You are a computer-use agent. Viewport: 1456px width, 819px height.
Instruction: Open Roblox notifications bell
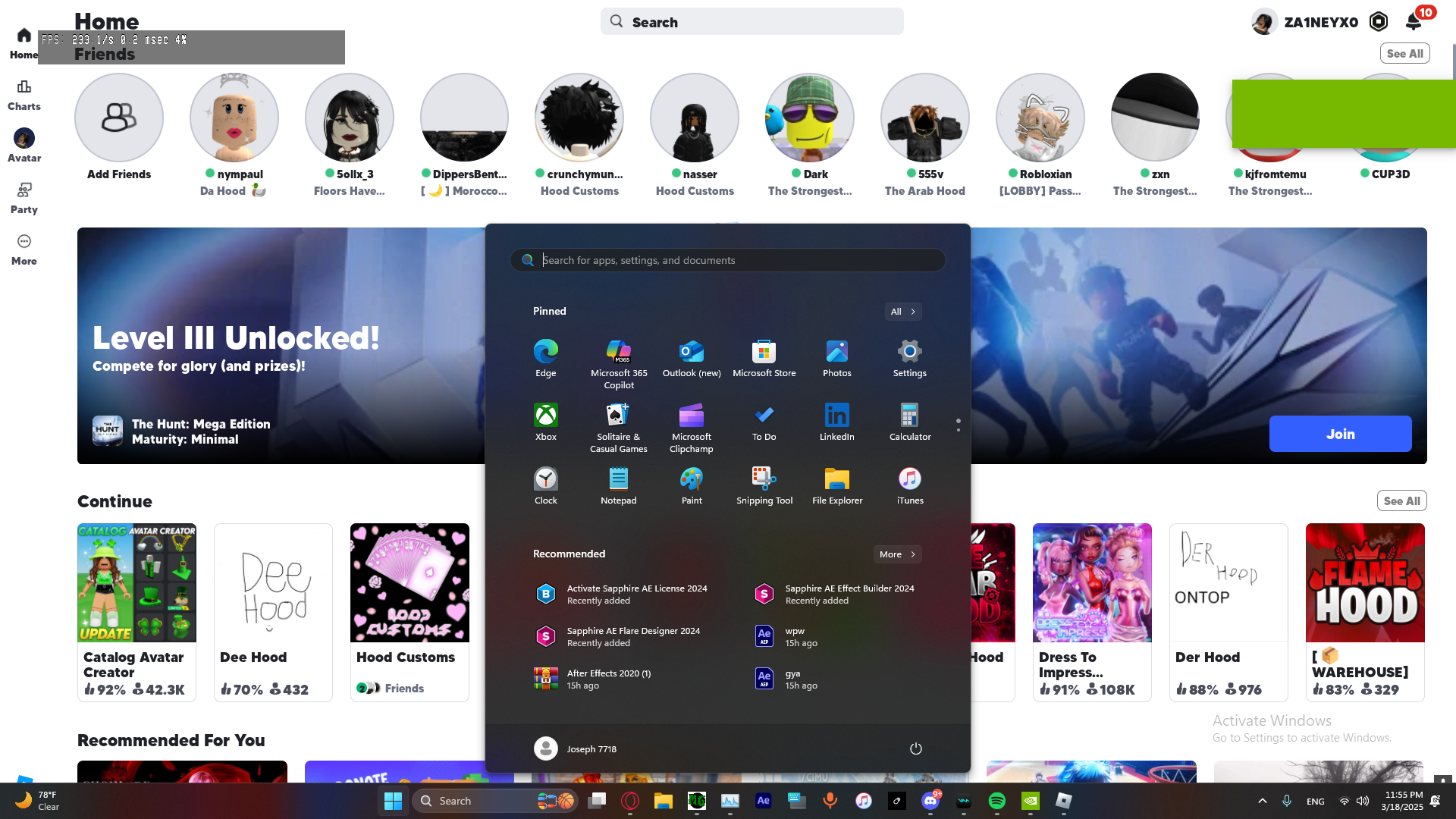[1414, 21]
